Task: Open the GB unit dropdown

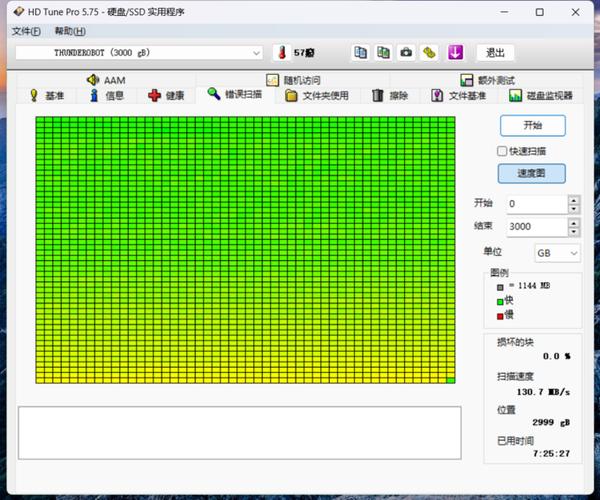Action: (557, 253)
